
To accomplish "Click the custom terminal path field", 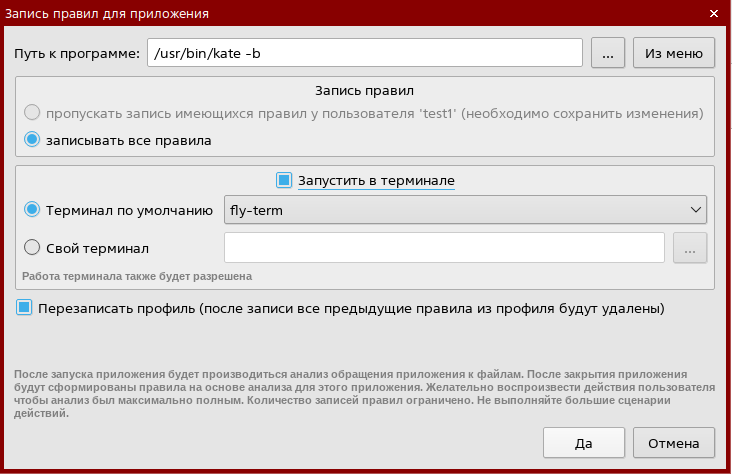I will 445,247.
